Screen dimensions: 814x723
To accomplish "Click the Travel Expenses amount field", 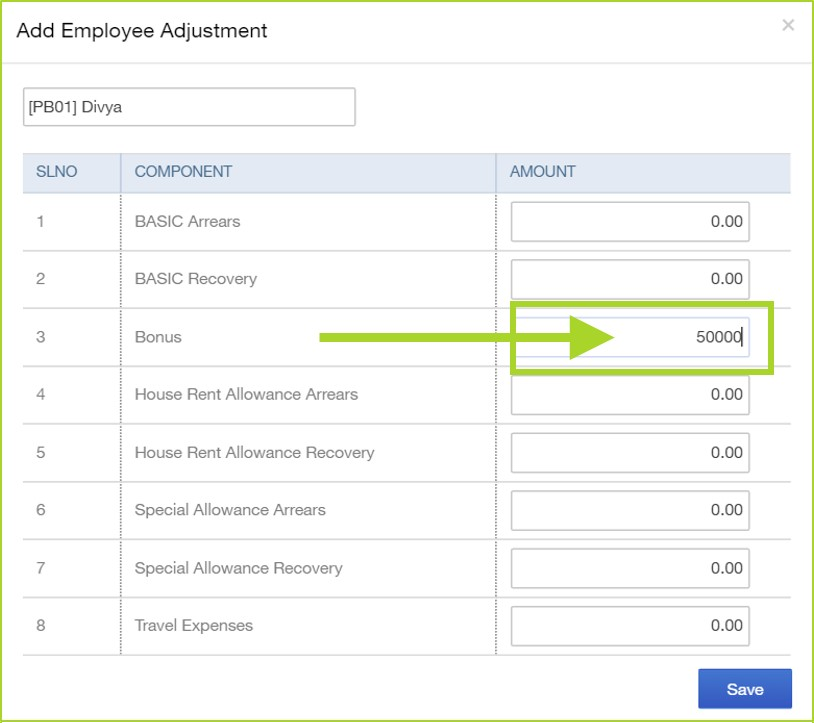I will 630,626.
